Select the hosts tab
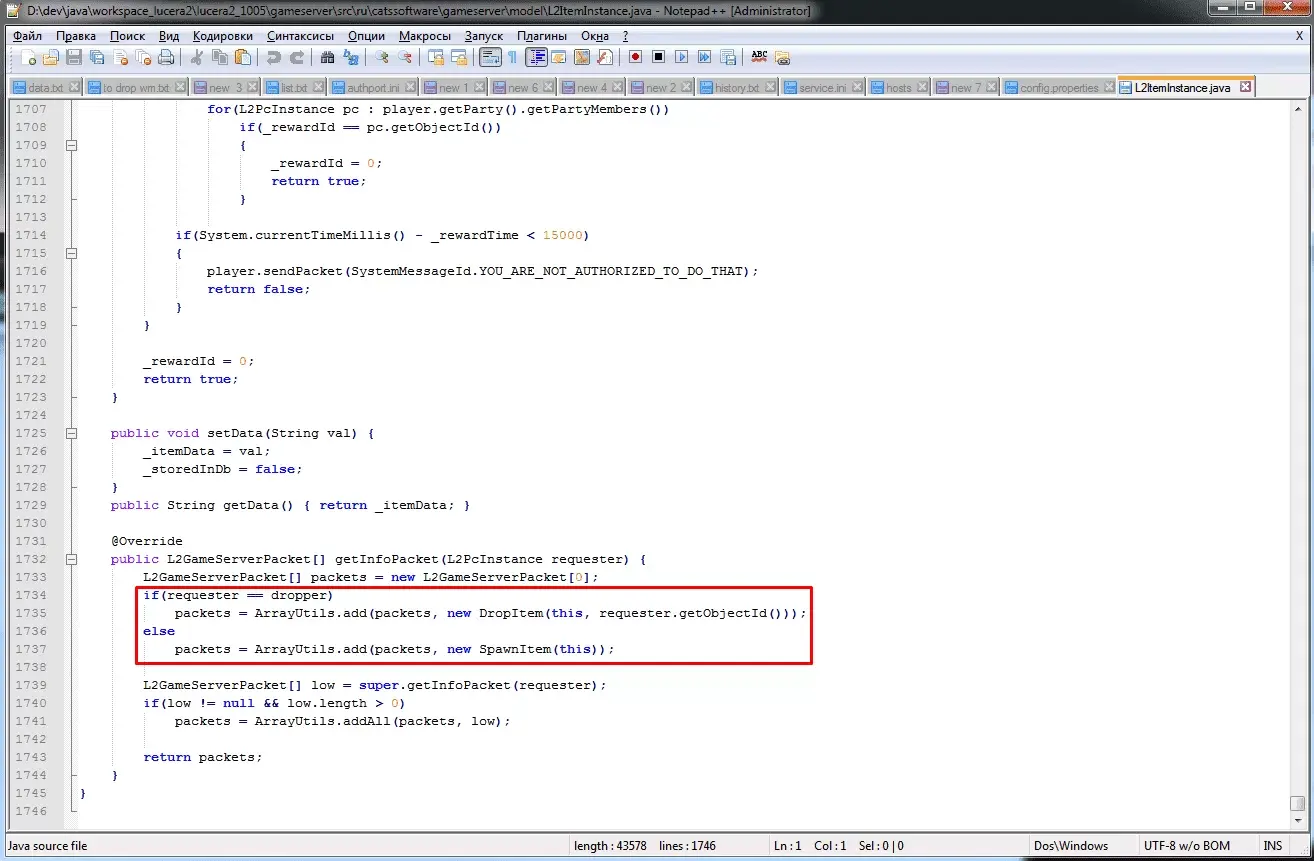 899,88
